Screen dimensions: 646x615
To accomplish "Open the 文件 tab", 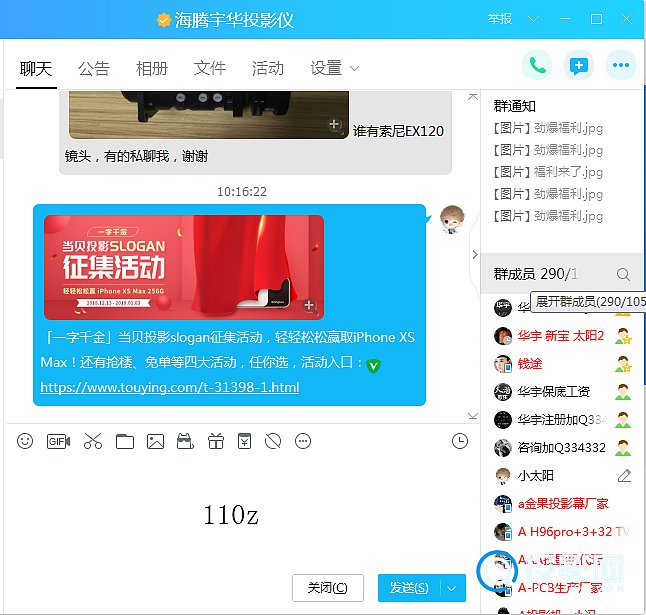I will pos(210,68).
